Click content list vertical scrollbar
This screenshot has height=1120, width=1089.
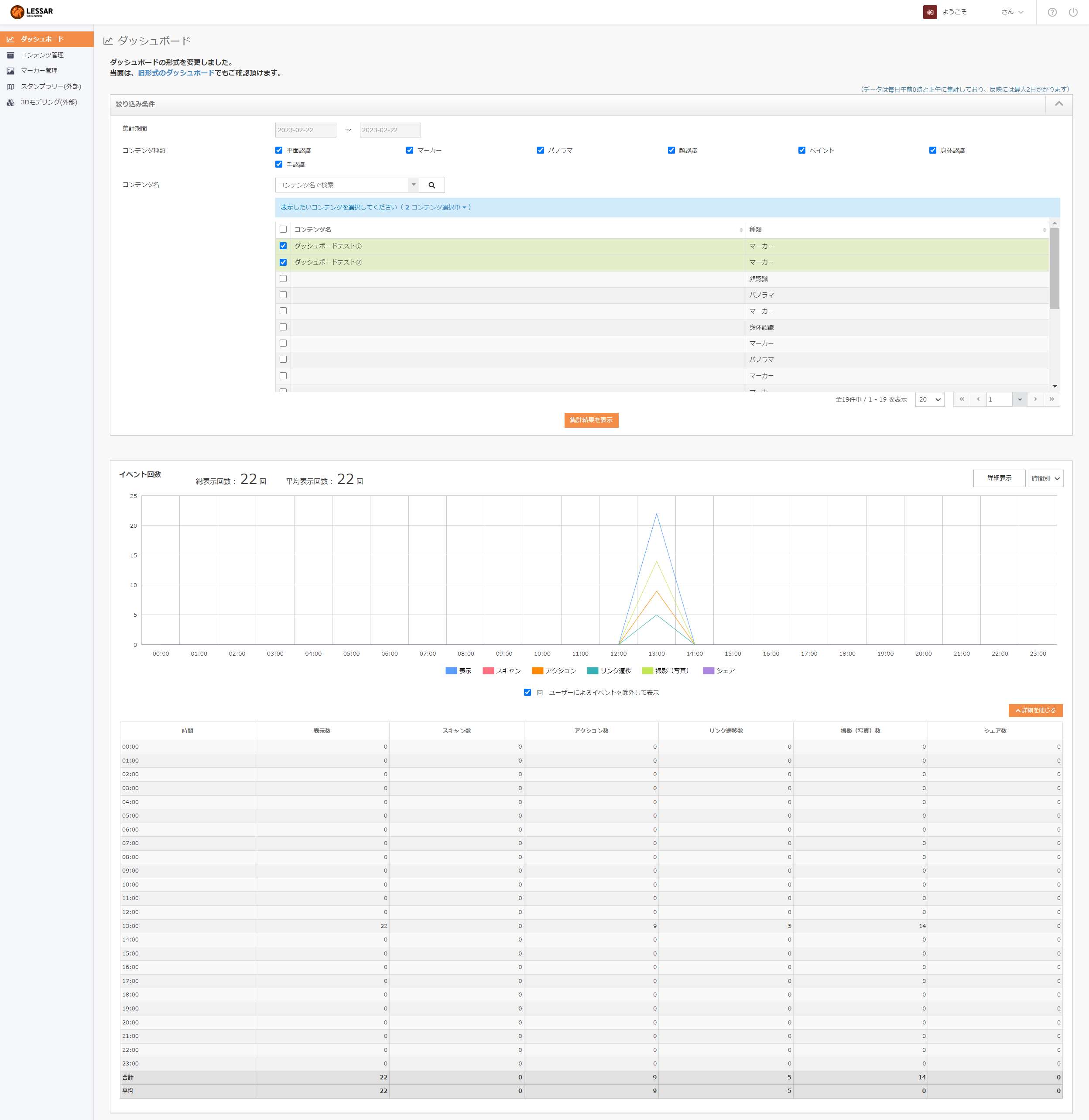pyautogui.click(x=1055, y=269)
